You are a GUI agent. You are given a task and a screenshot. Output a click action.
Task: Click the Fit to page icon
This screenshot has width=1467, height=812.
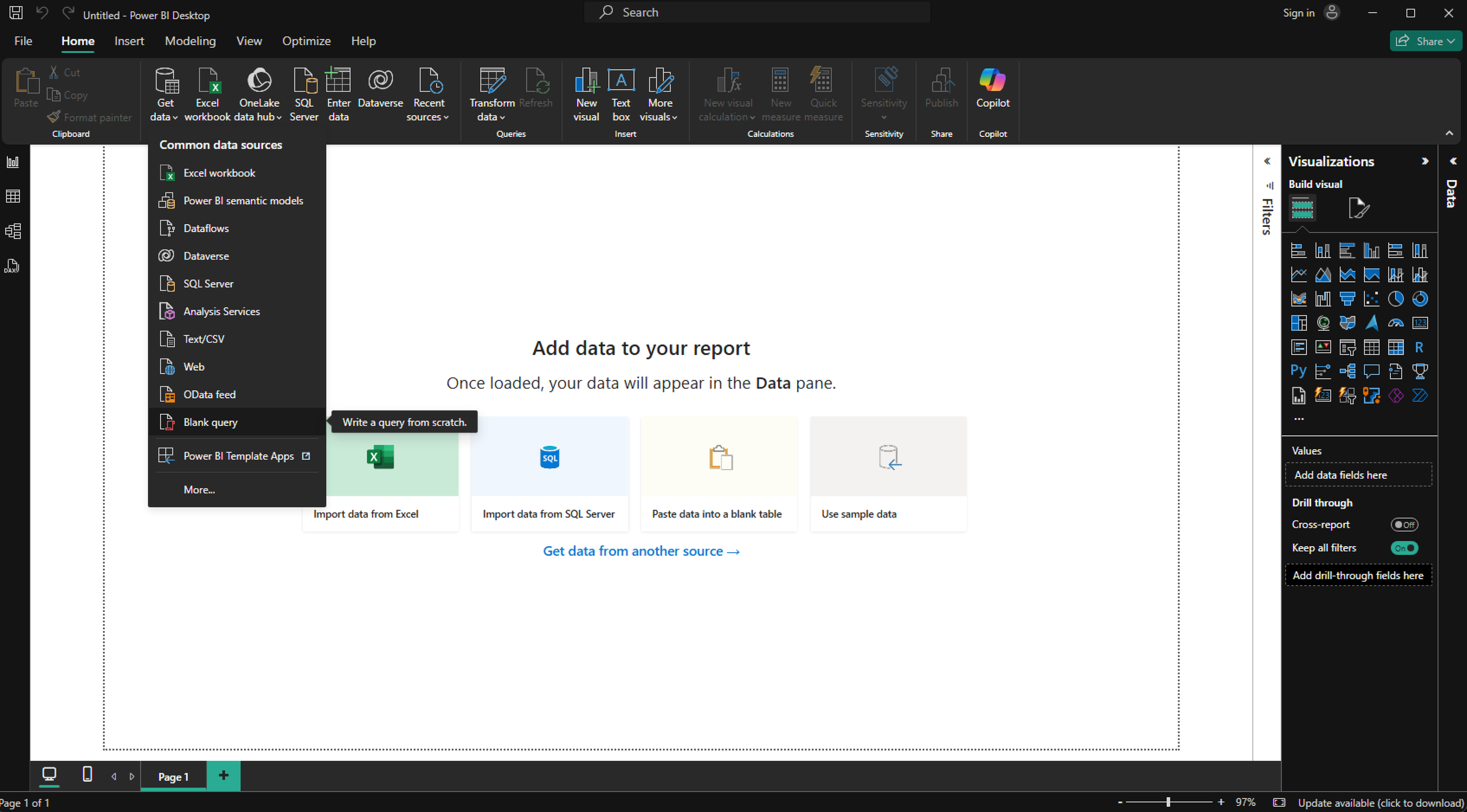coord(1279,803)
